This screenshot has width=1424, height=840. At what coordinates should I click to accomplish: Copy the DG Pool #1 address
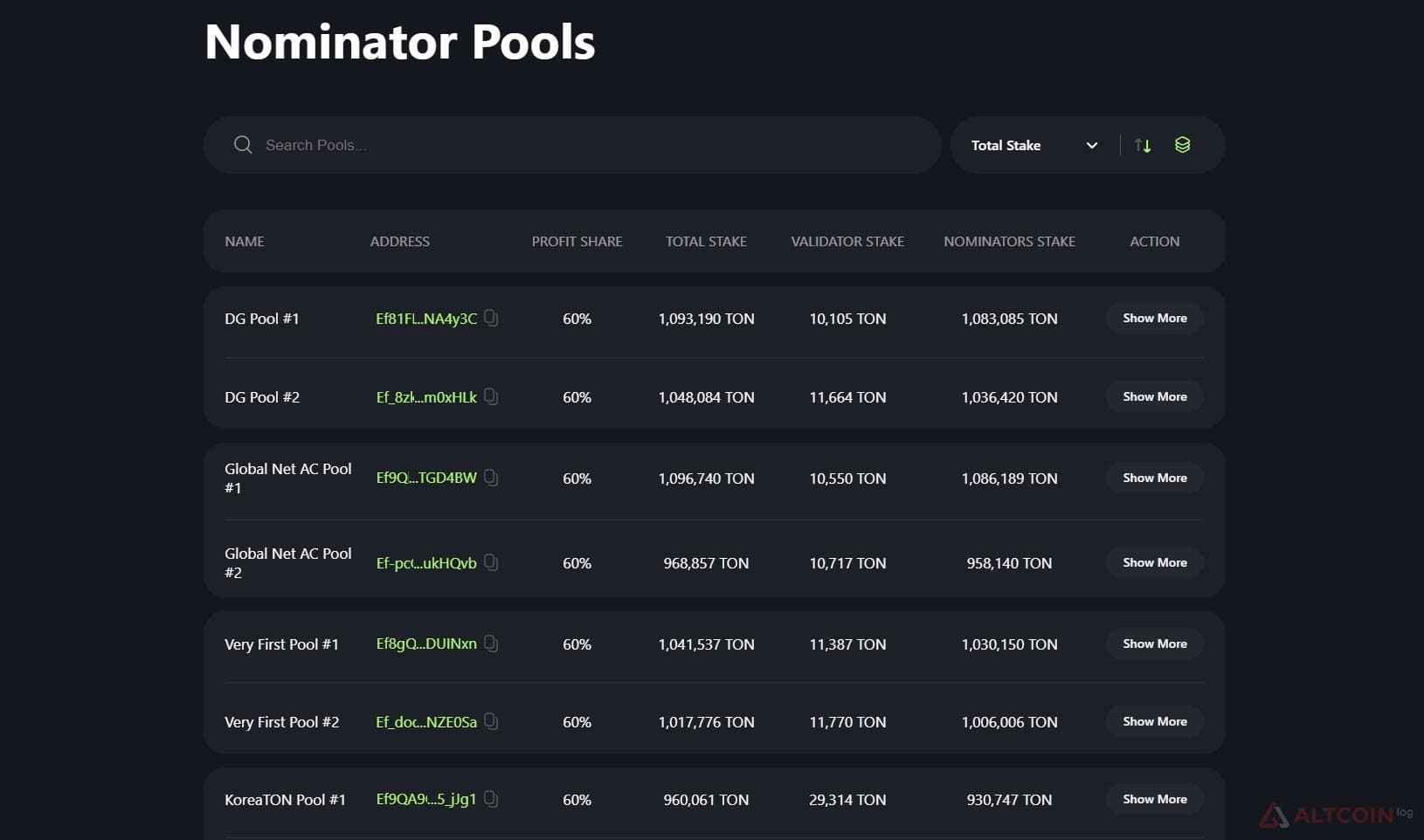pyautogui.click(x=491, y=318)
